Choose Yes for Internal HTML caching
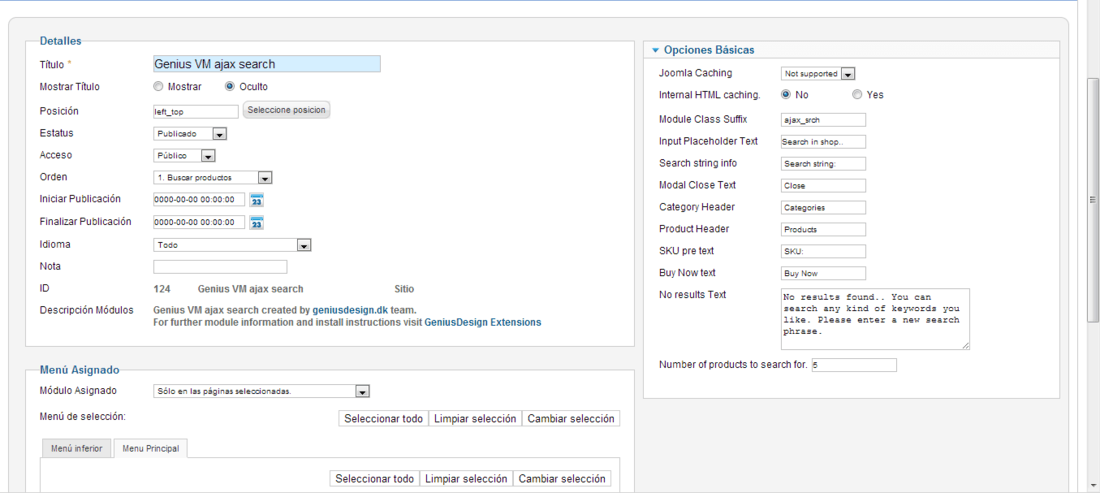Image resolution: width=1100 pixels, height=493 pixels. click(857, 94)
